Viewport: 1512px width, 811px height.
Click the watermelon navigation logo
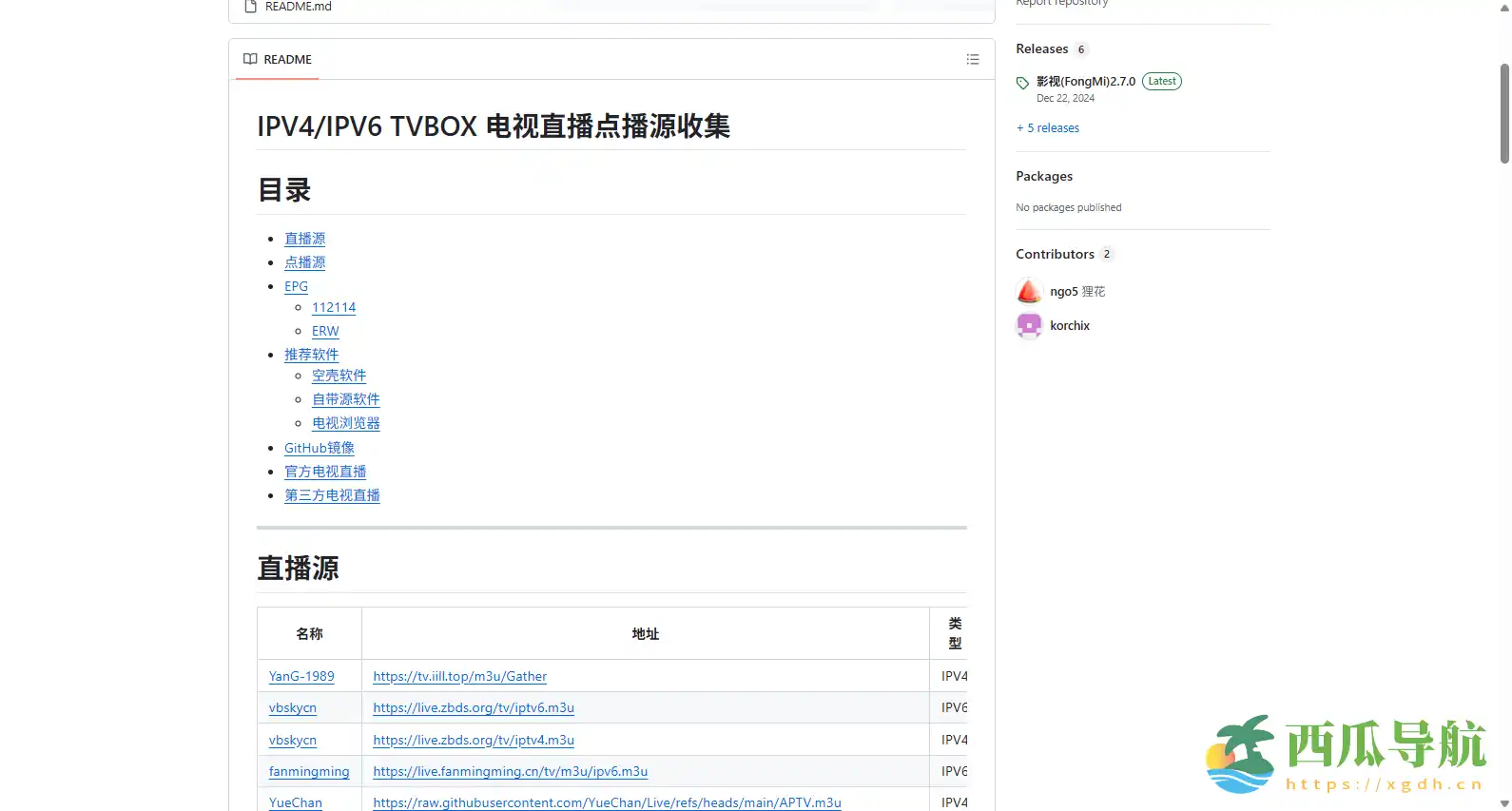click(x=1240, y=755)
